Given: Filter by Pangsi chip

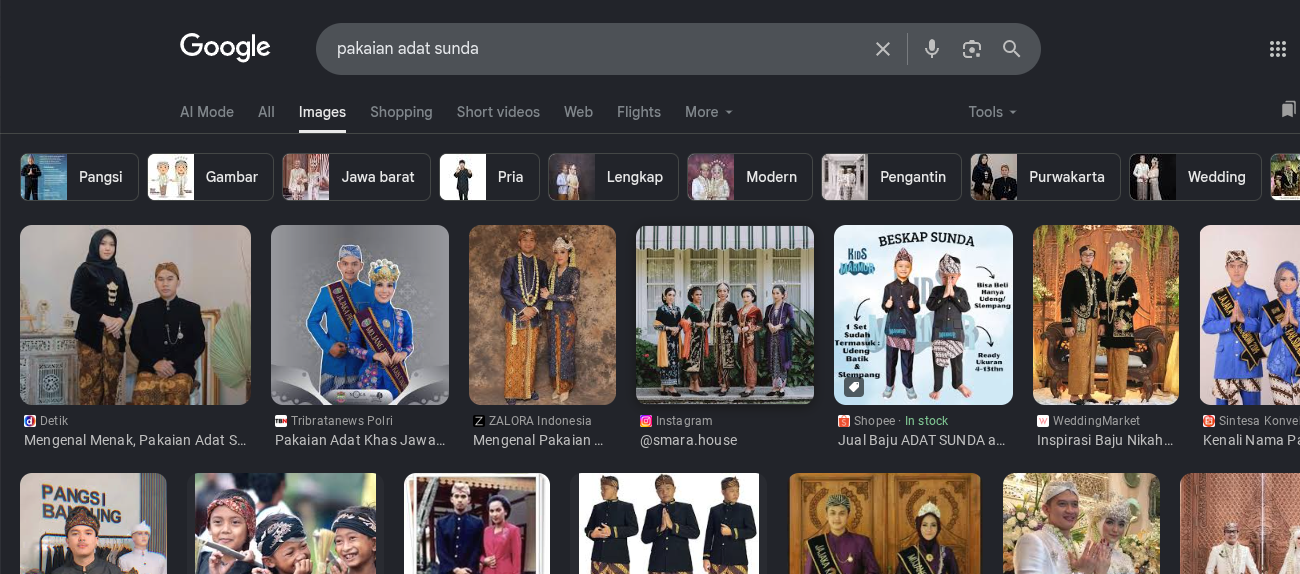Looking at the screenshot, I should (79, 177).
